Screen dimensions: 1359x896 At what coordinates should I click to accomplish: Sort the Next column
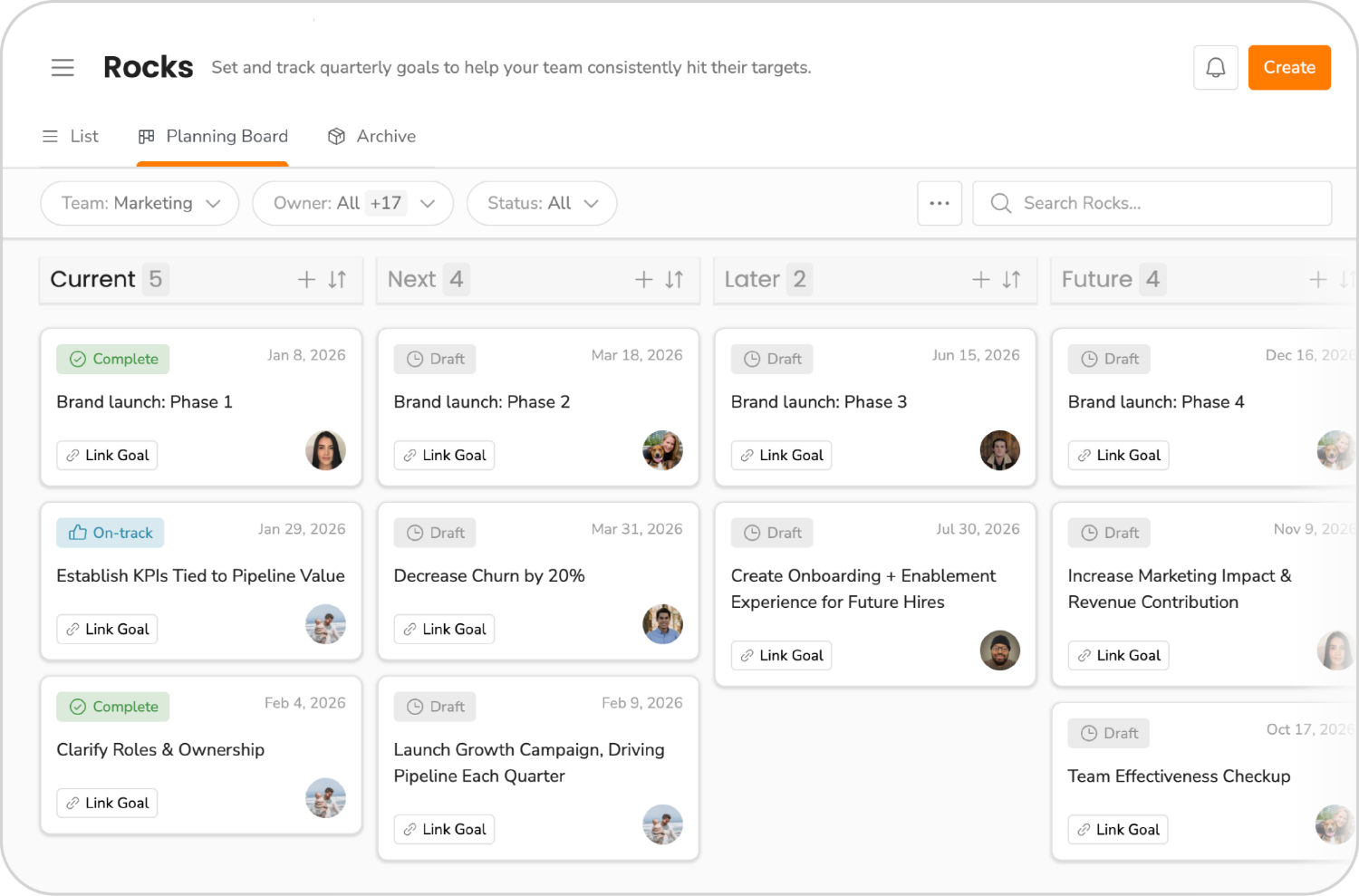point(674,280)
